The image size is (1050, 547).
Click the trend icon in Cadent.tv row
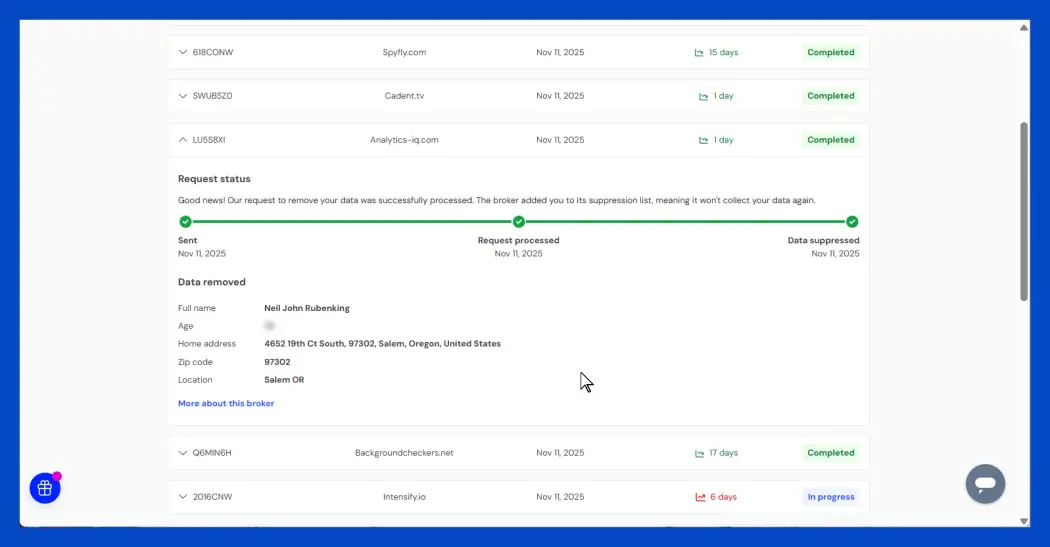click(704, 97)
